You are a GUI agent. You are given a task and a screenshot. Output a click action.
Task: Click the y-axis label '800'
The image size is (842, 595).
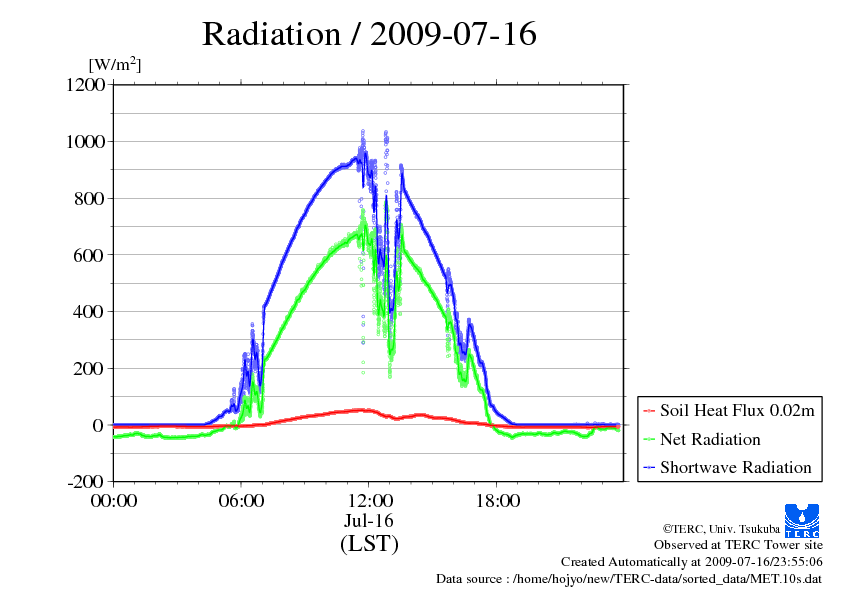tap(89, 199)
